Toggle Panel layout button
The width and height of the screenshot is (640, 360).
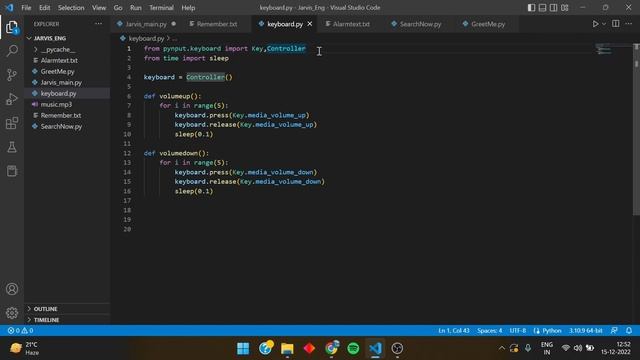(542, 8)
